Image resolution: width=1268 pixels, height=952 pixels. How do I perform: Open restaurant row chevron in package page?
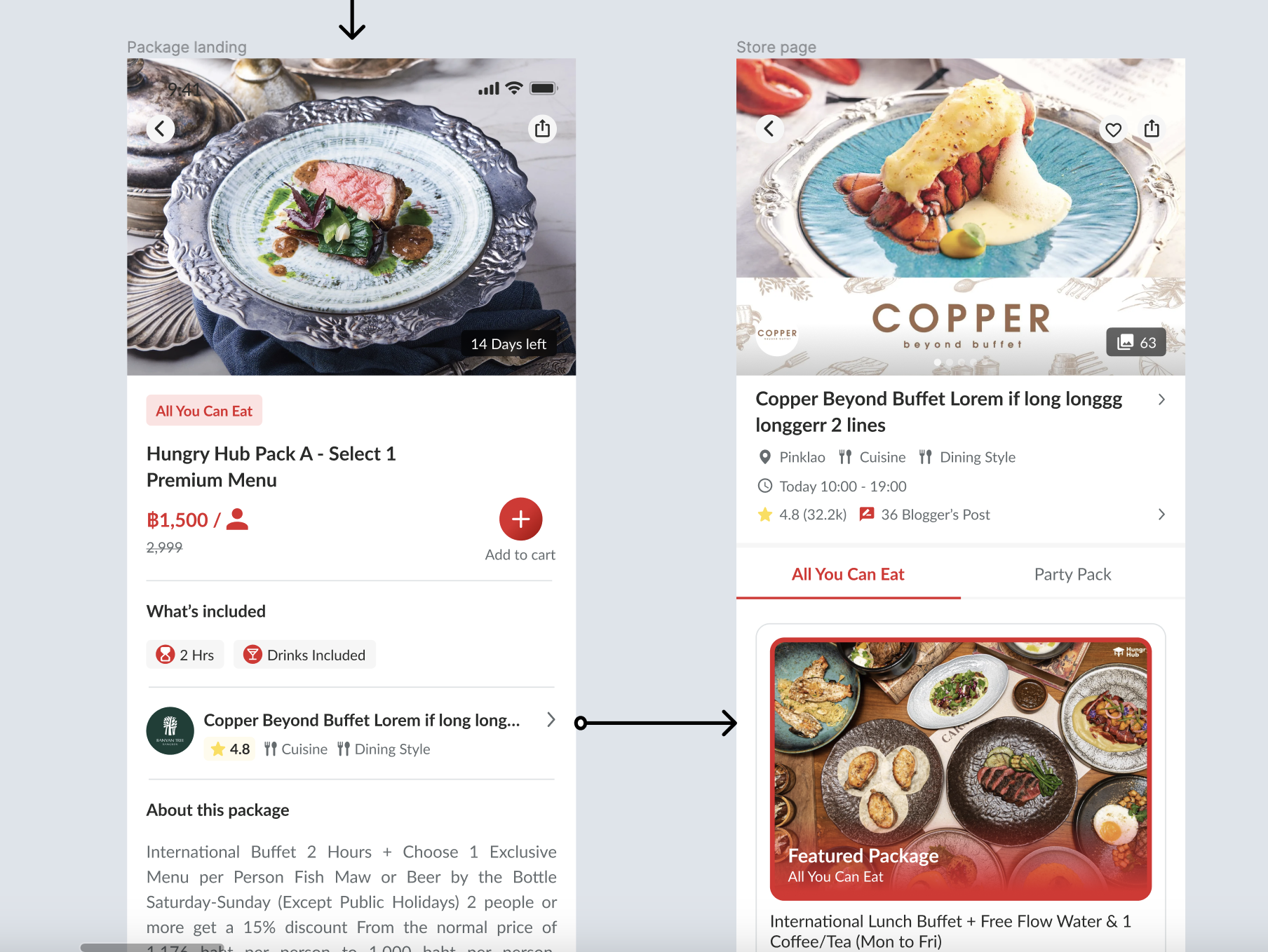551,720
